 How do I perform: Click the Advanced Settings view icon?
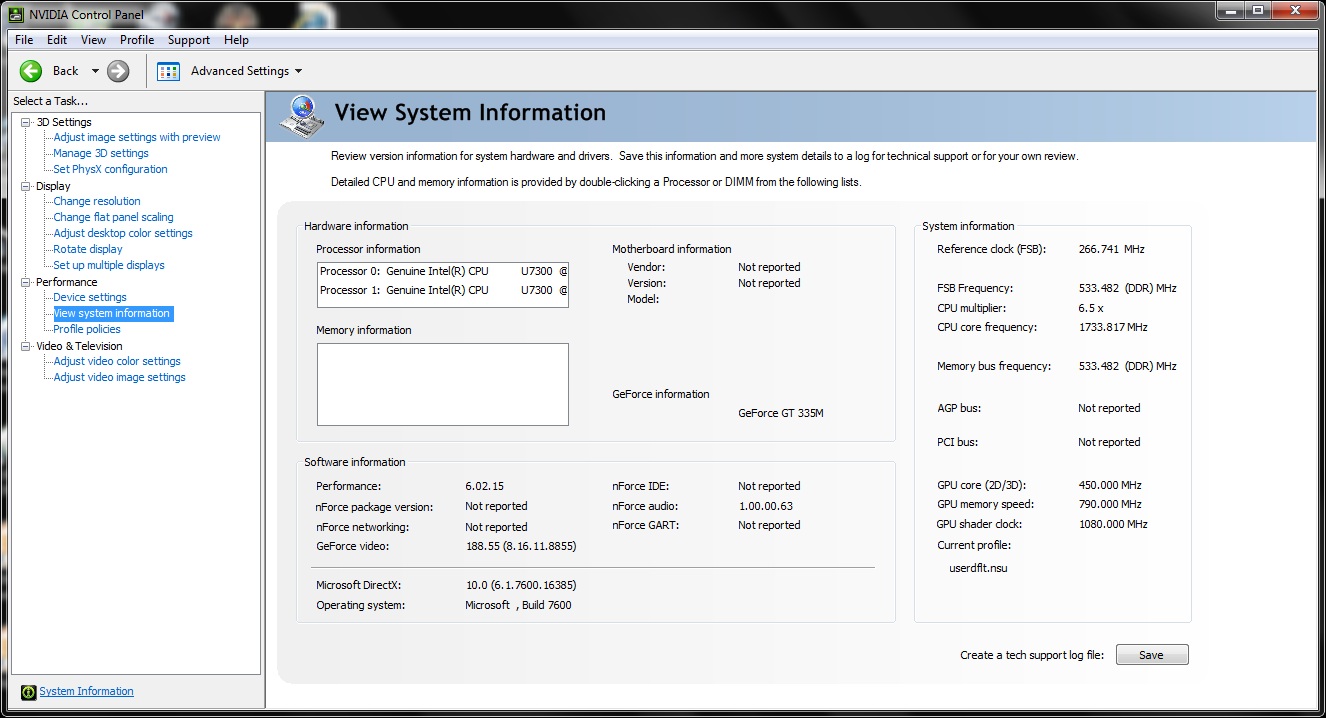point(169,71)
